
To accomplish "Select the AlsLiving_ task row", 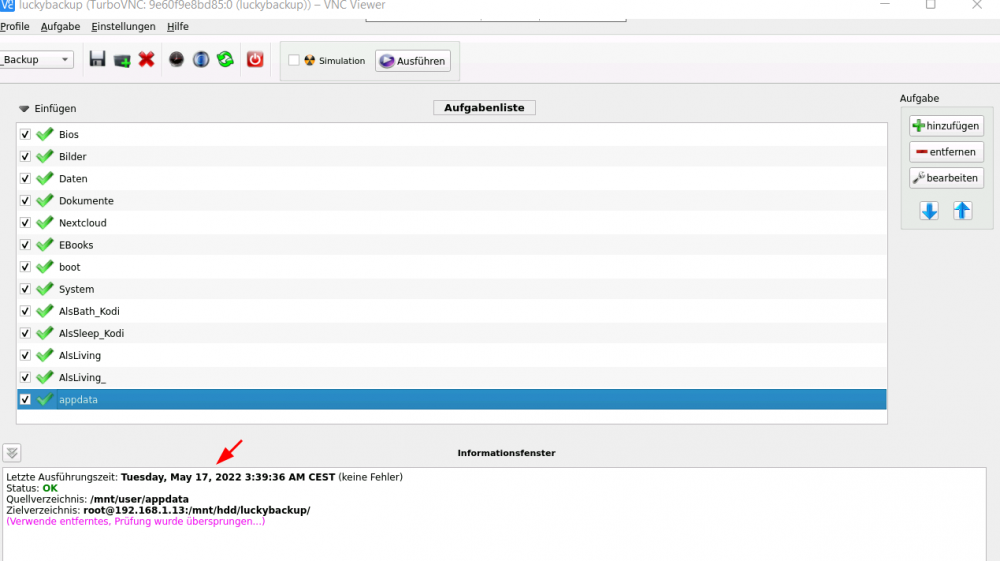I will (452, 377).
